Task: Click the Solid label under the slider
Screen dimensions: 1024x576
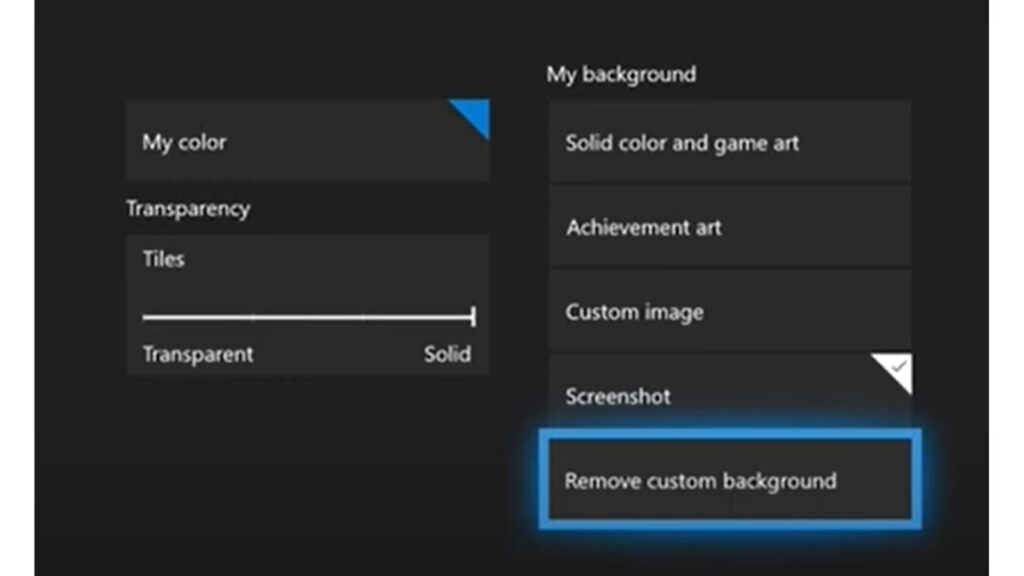Action: (x=447, y=354)
